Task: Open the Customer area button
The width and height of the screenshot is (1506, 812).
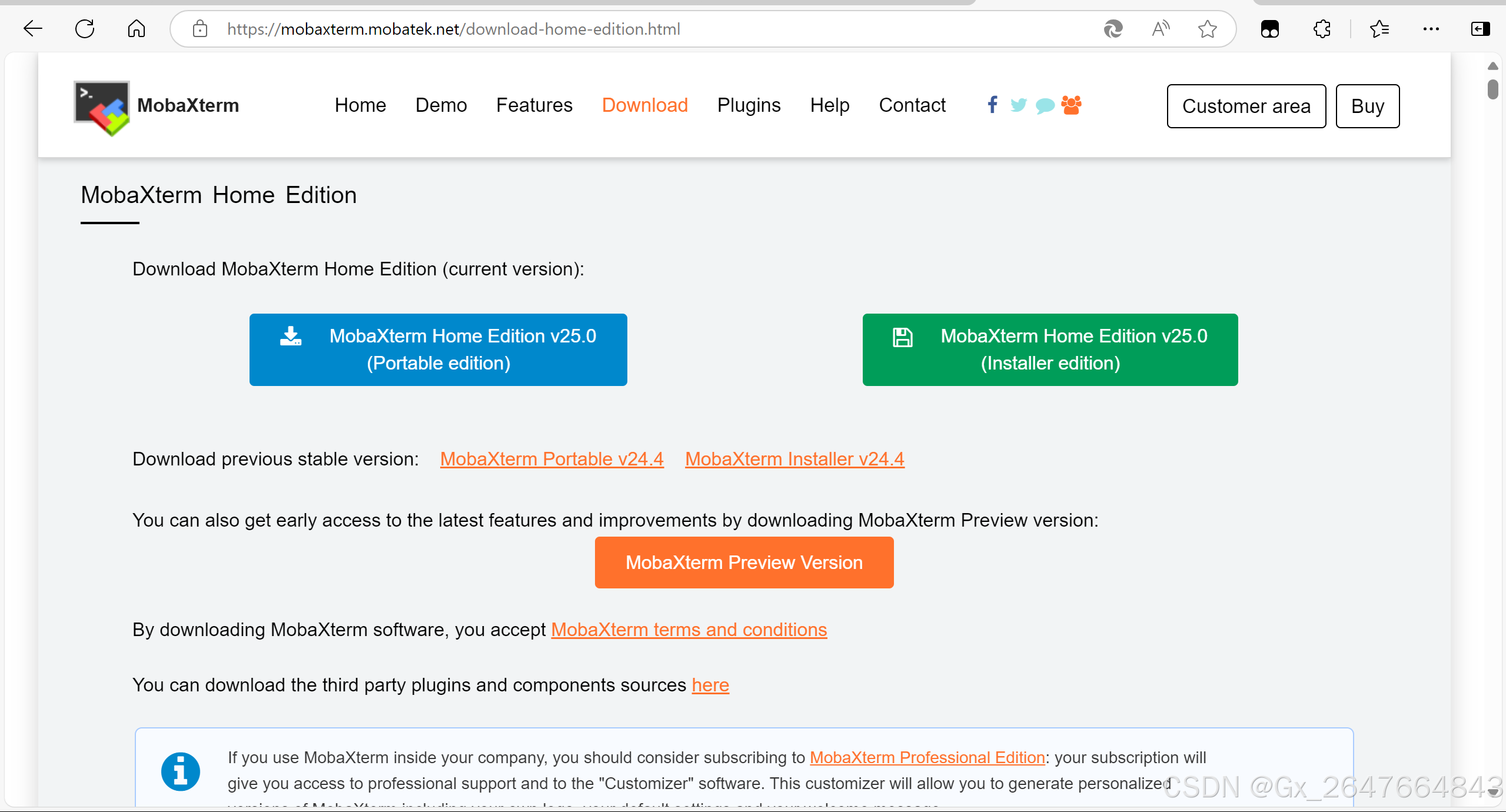Action: coord(1246,106)
